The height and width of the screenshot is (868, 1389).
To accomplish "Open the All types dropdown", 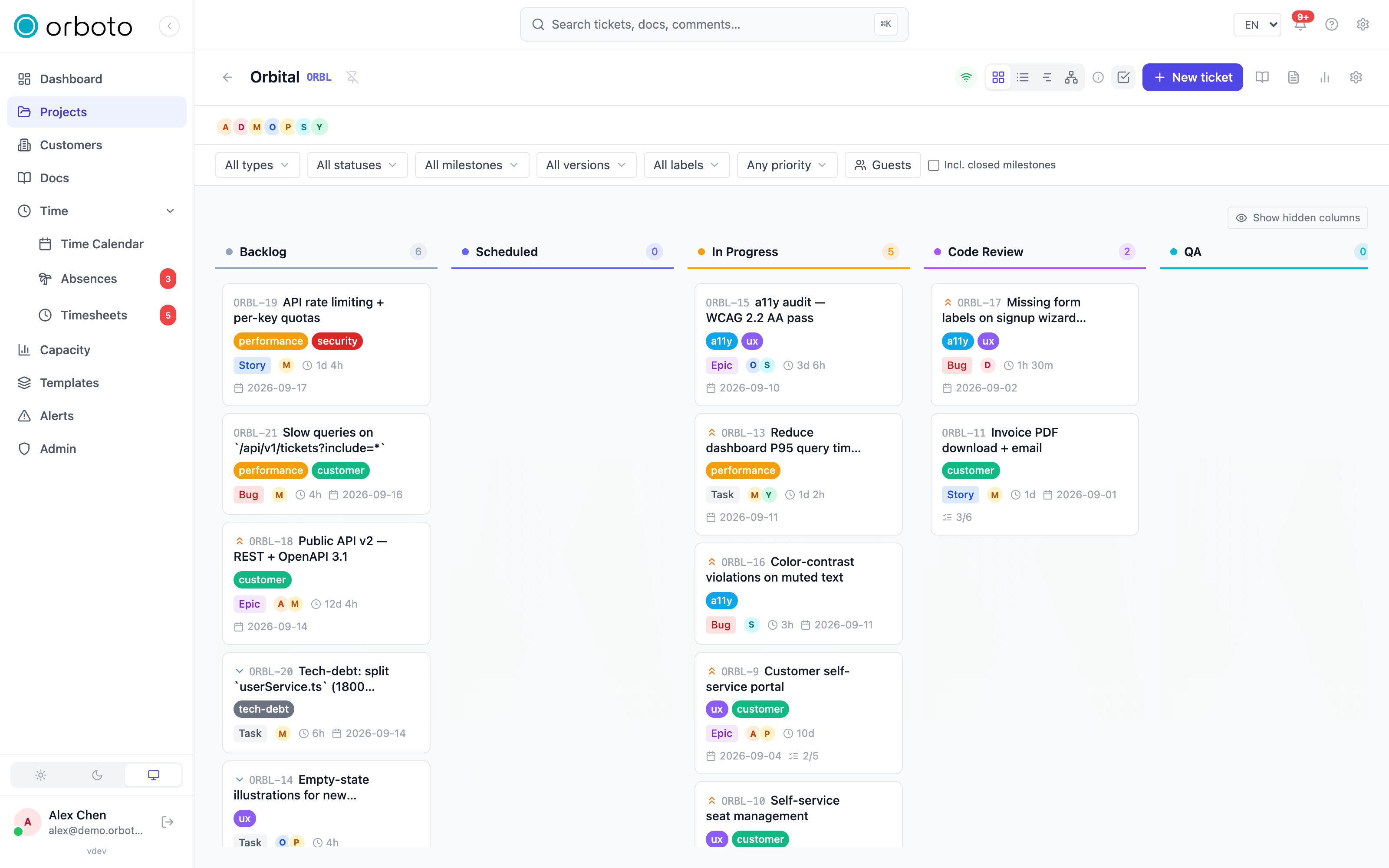I will pyautogui.click(x=257, y=165).
